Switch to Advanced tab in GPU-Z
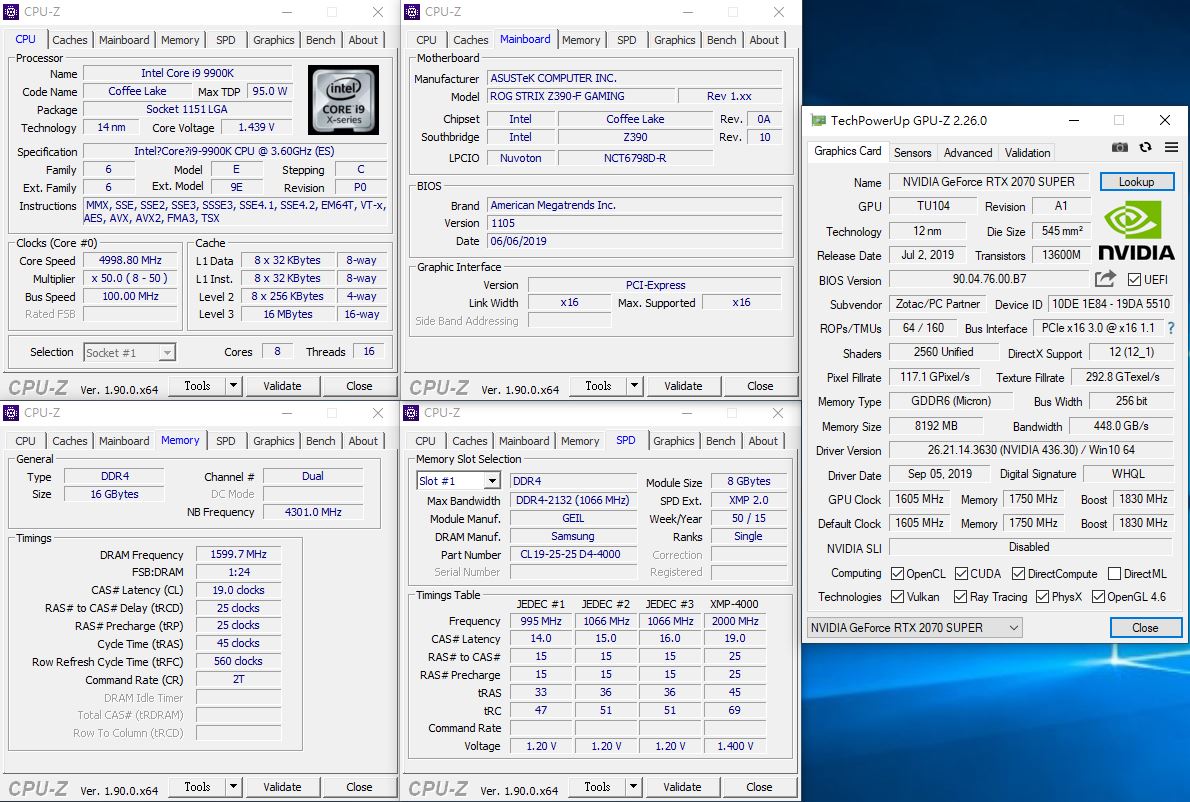This screenshot has width=1190, height=802. (x=968, y=153)
